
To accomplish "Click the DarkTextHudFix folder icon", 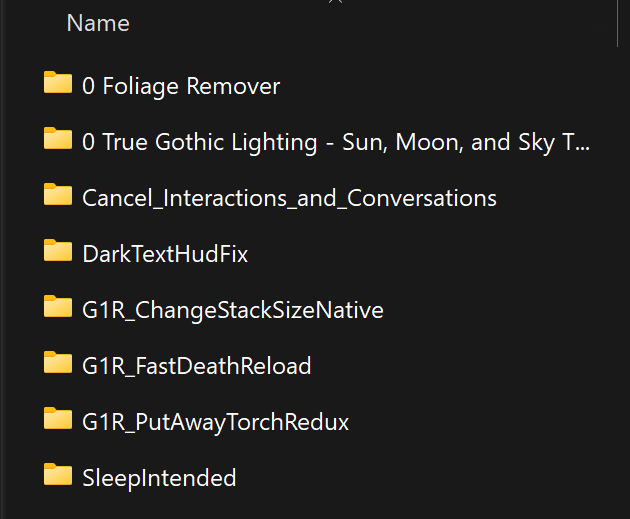I will (58, 251).
